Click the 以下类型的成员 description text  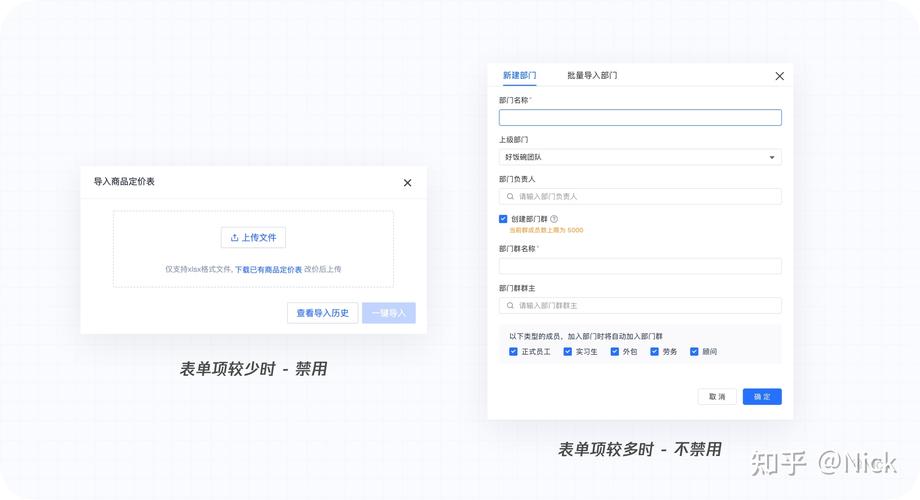point(586,336)
